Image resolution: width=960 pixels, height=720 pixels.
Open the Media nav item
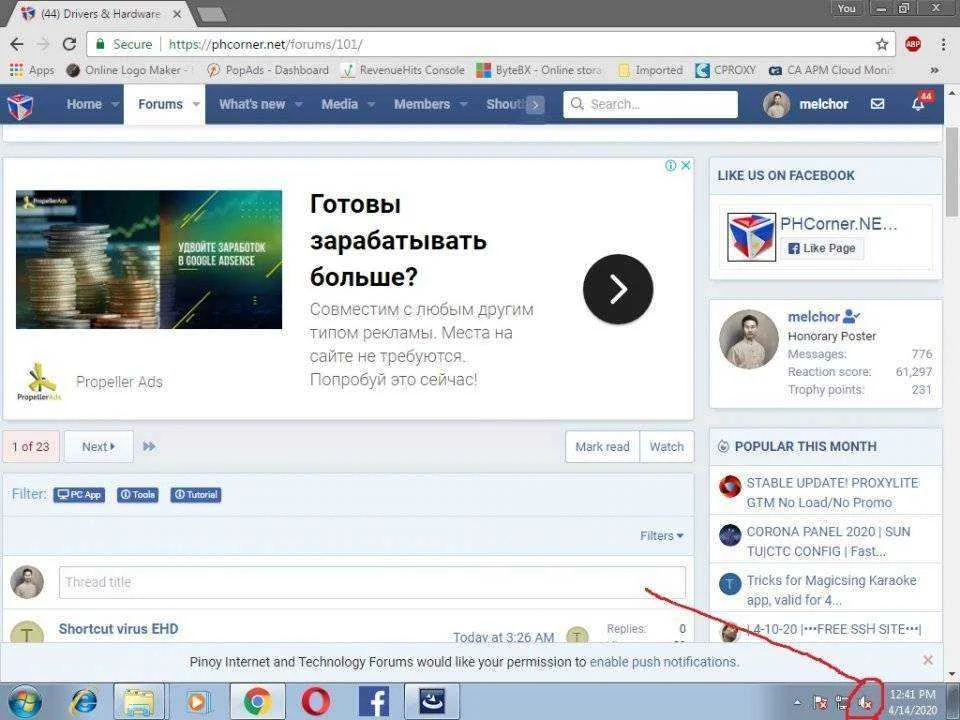(340, 104)
